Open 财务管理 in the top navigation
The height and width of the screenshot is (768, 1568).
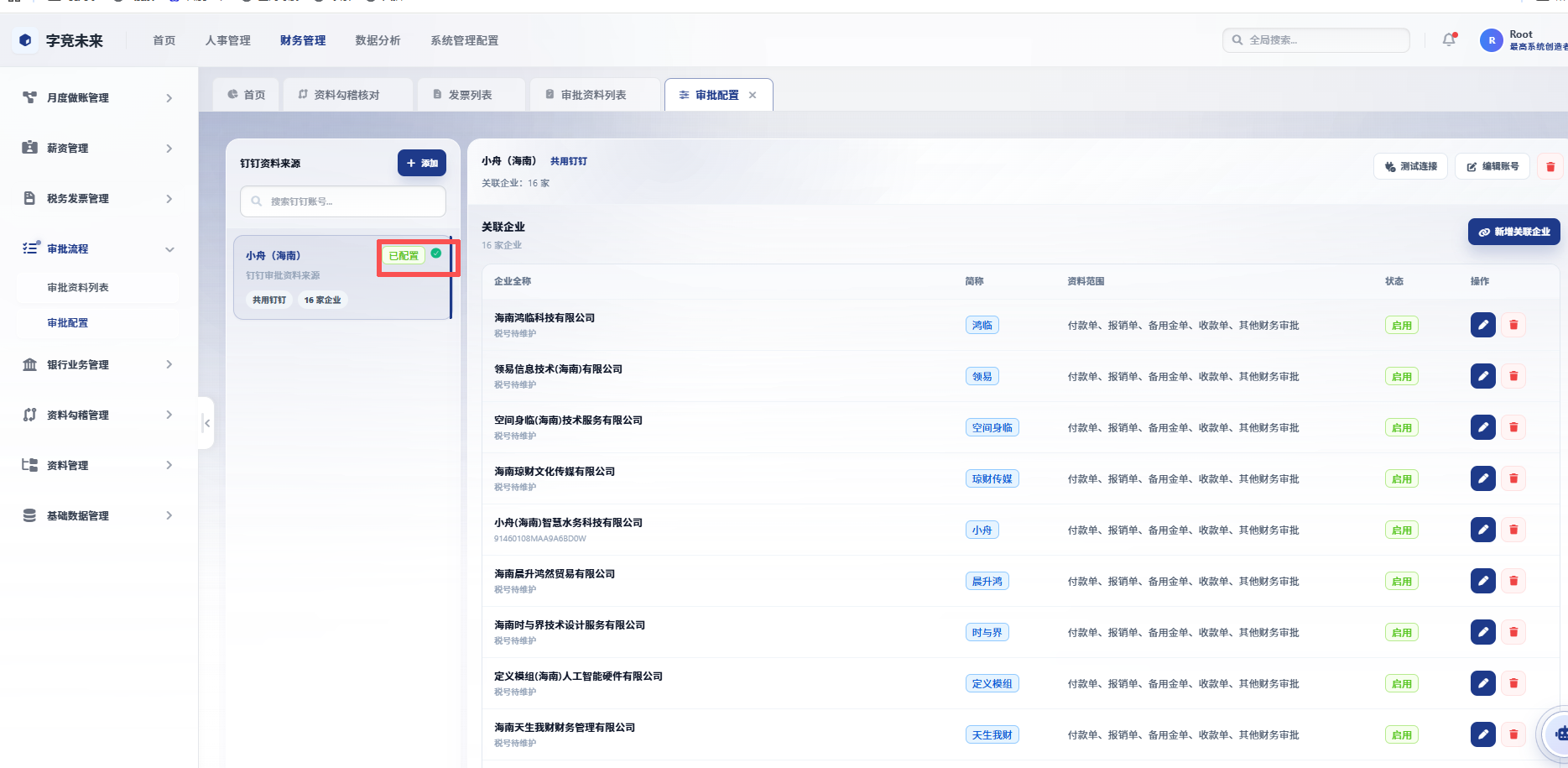pyautogui.click(x=303, y=40)
